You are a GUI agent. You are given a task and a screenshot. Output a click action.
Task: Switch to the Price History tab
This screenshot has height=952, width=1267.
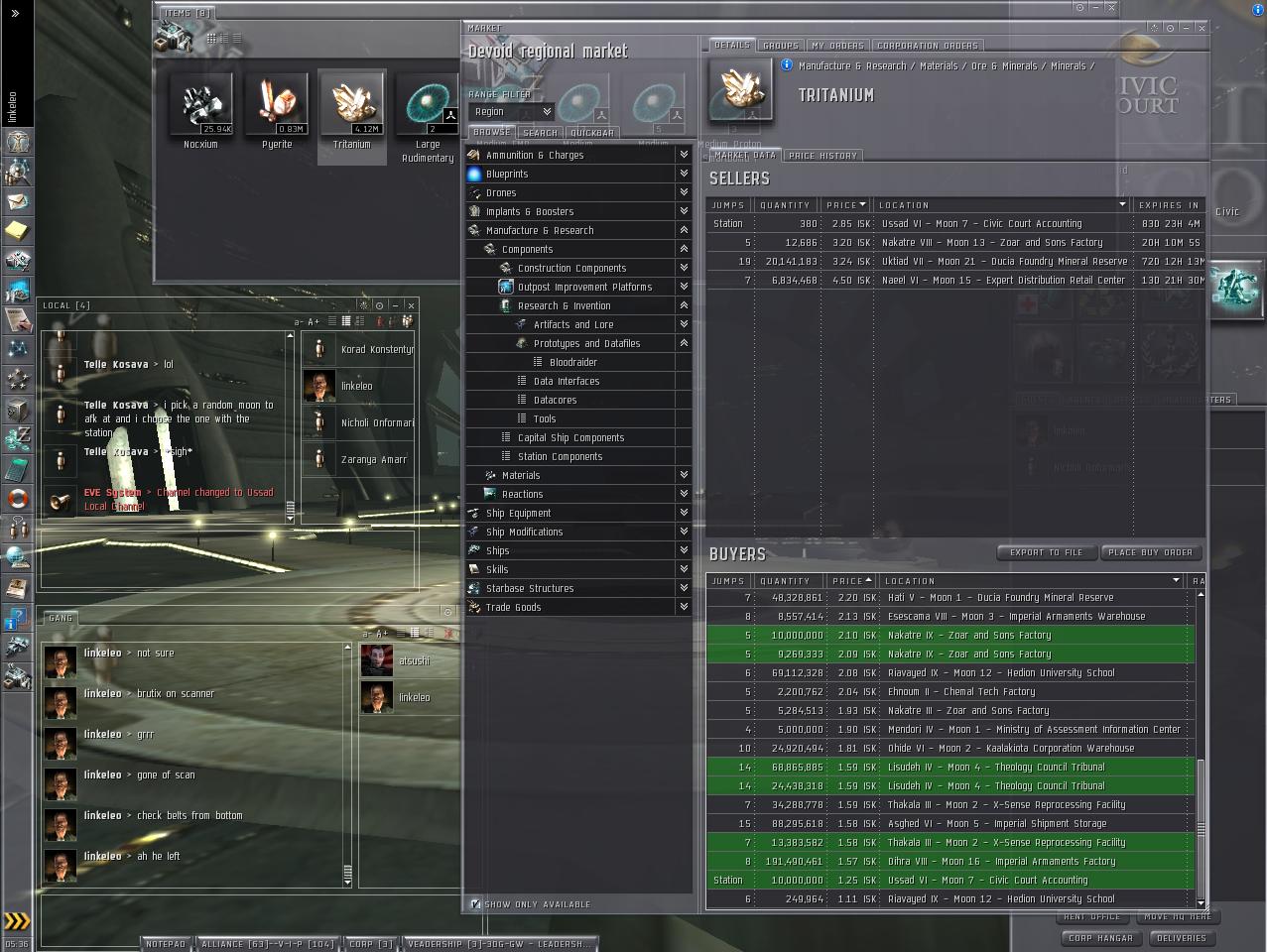tap(823, 156)
